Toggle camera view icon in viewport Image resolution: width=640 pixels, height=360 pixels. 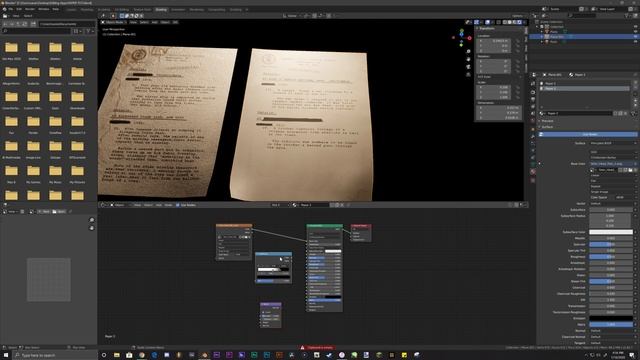pyautogui.click(x=468, y=67)
